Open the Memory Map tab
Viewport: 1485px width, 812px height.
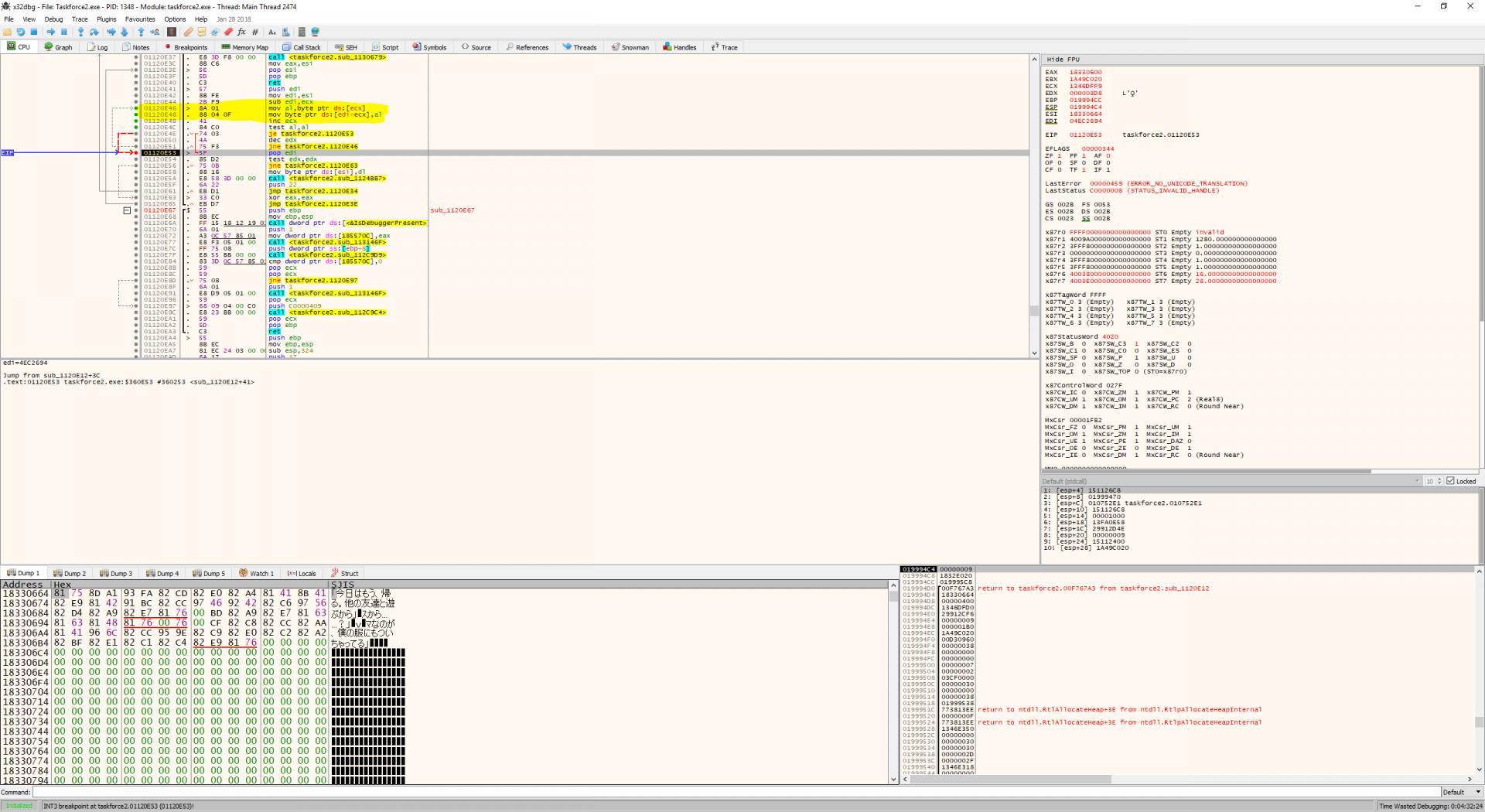pyautogui.click(x=244, y=47)
